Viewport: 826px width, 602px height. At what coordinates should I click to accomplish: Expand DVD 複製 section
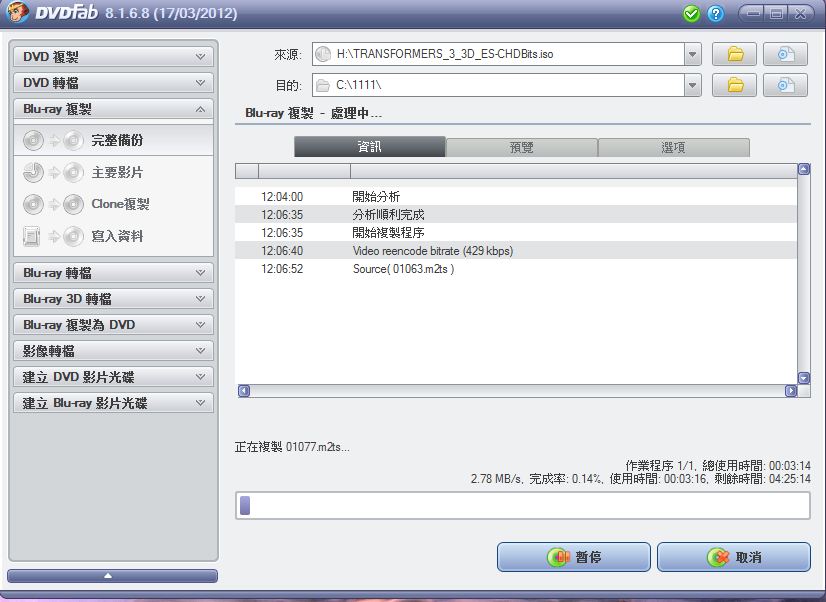pos(113,56)
